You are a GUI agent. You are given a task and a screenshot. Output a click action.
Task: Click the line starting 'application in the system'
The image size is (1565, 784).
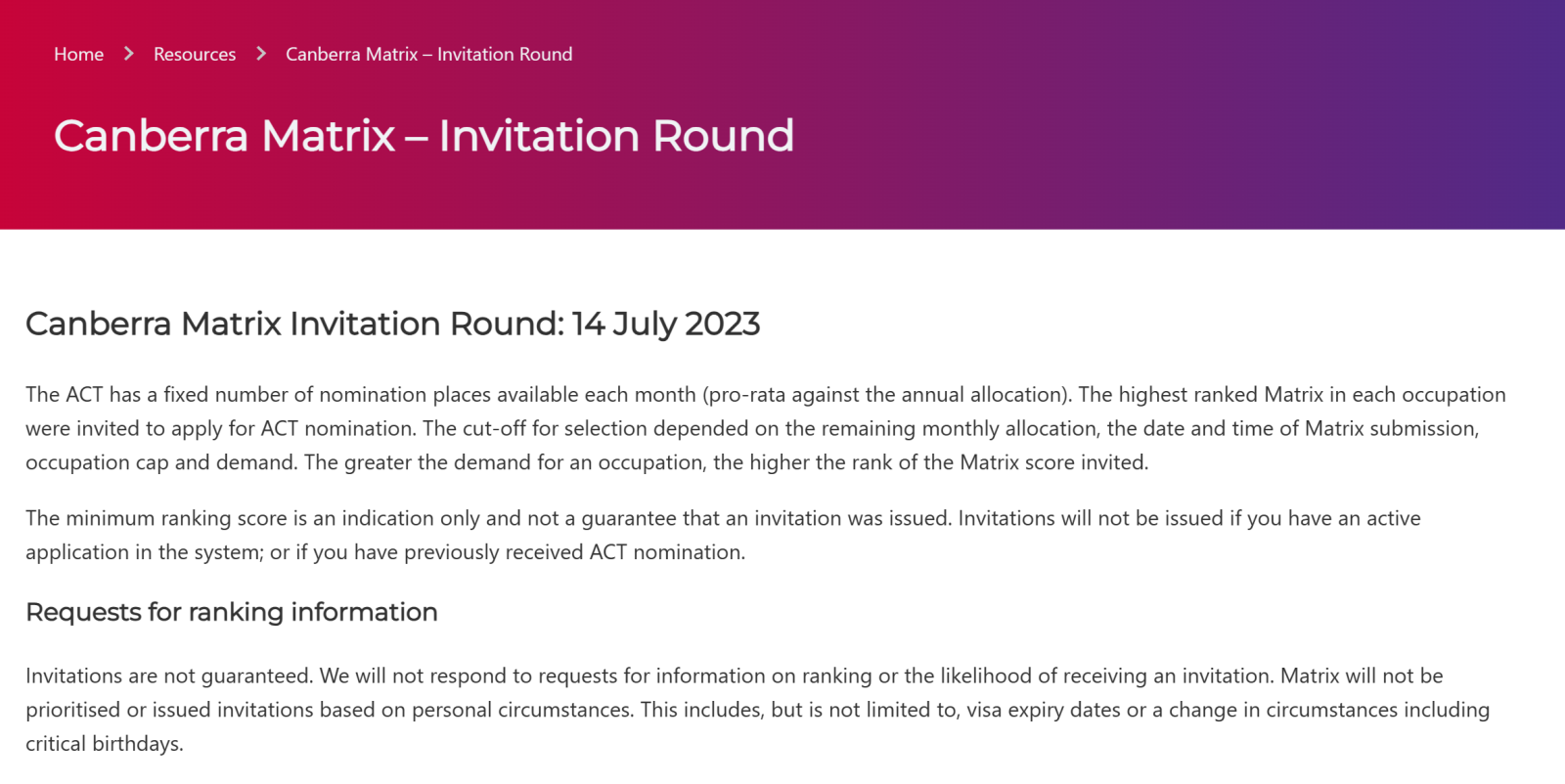coord(385,552)
